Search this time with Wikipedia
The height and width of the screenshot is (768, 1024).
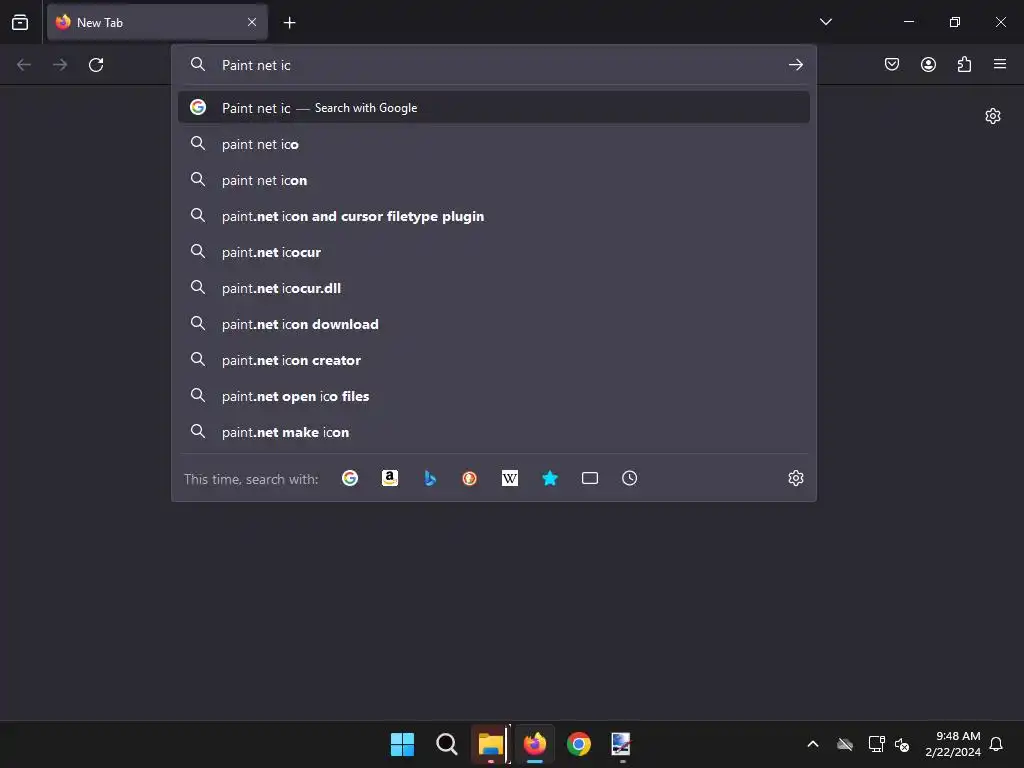509,478
